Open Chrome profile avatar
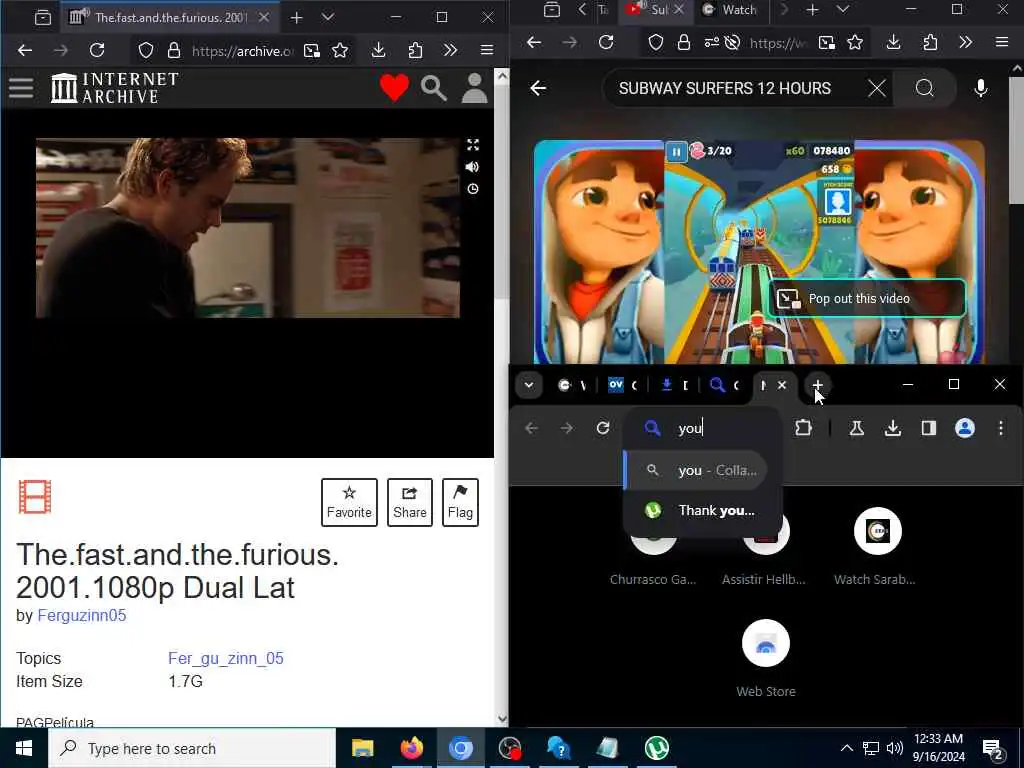 [x=965, y=428]
